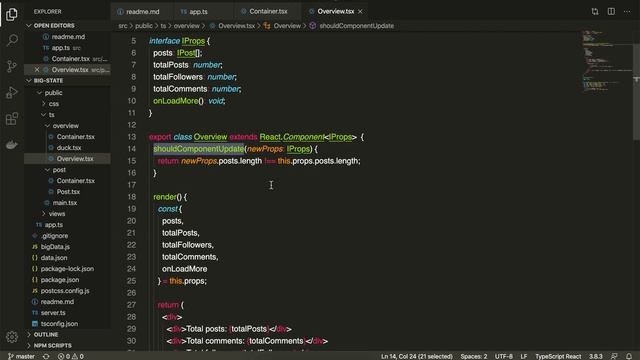Open postcss.config.js in the file tree

click(65, 291)
